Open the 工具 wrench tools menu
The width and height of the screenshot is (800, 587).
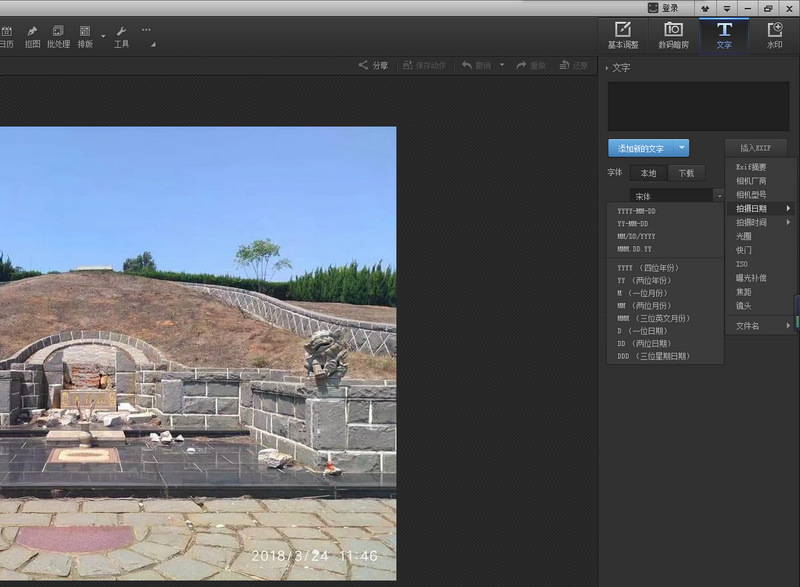pos(121,37)
